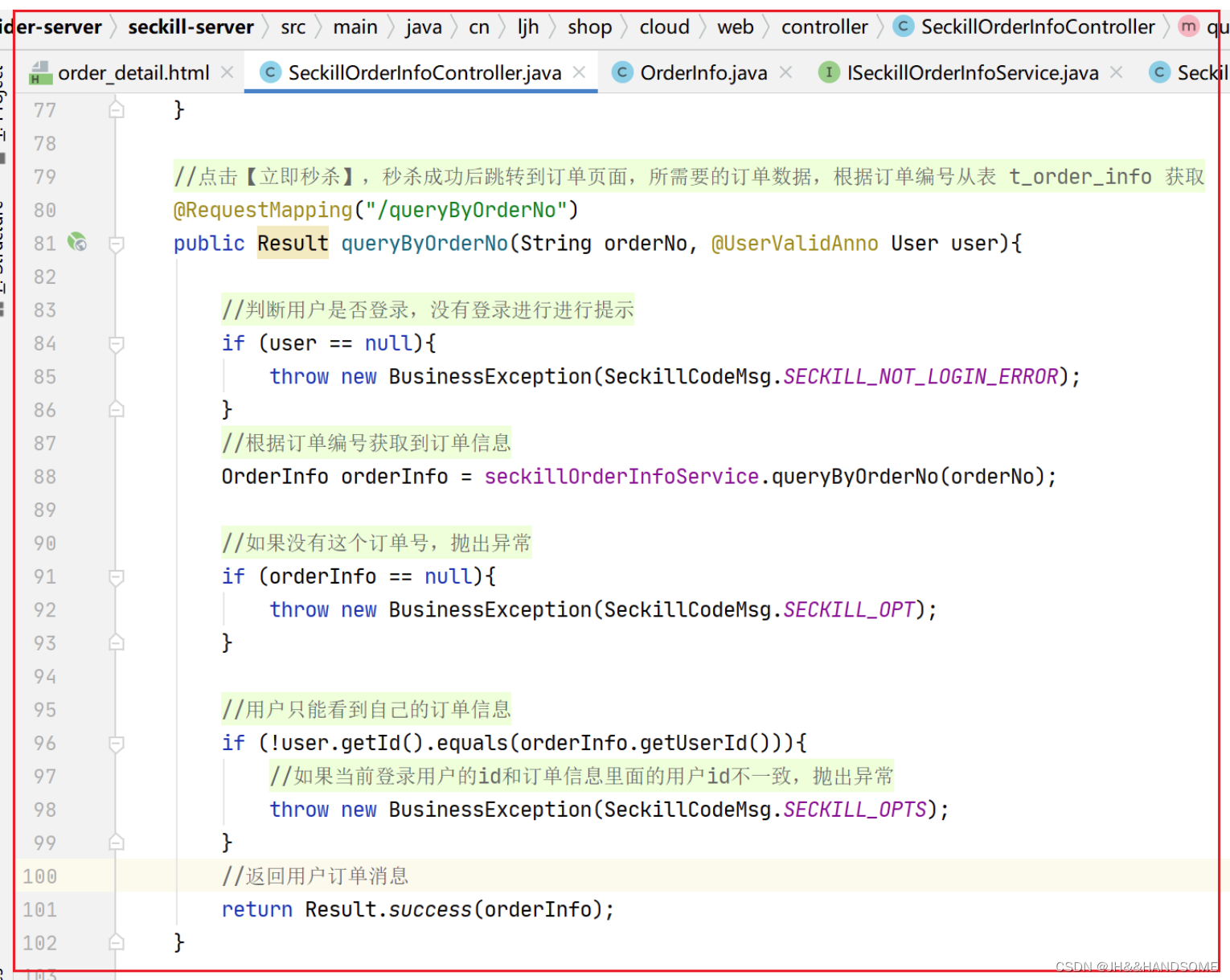Click the fold end marker on line 93

117,643
